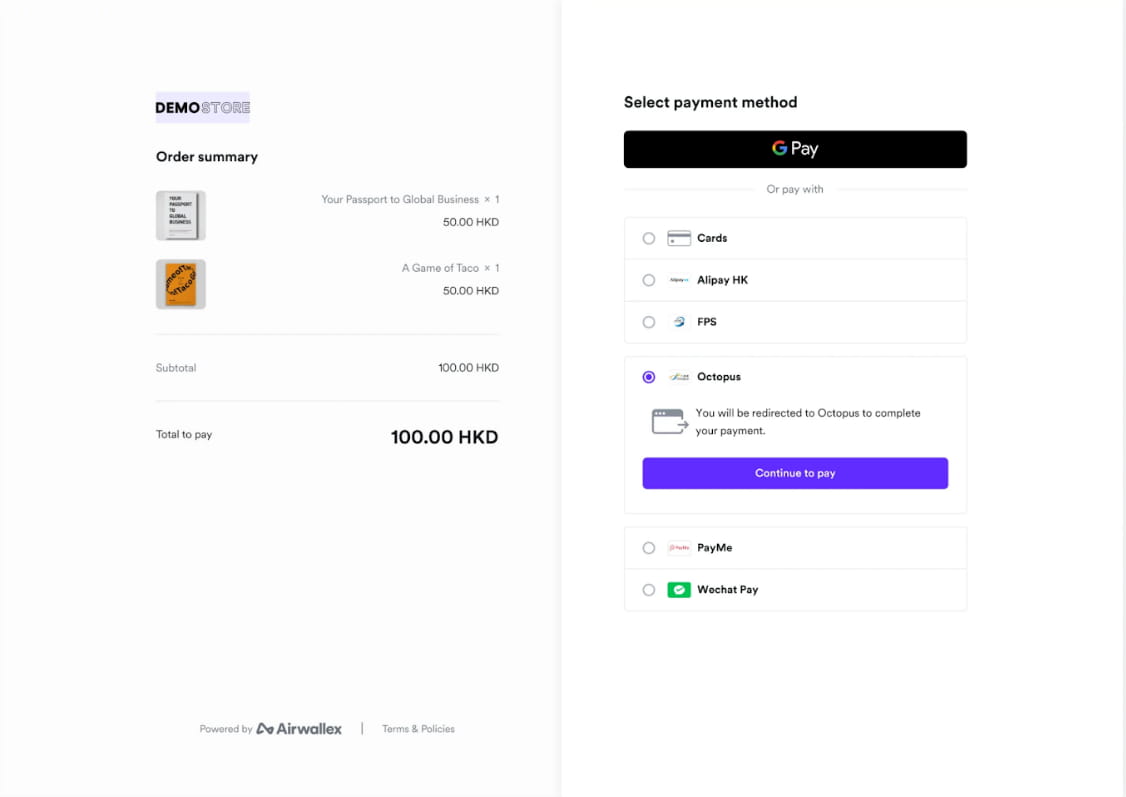Click the selected Octopus payment option row
1126x797 pixels.
coord(795,377)
